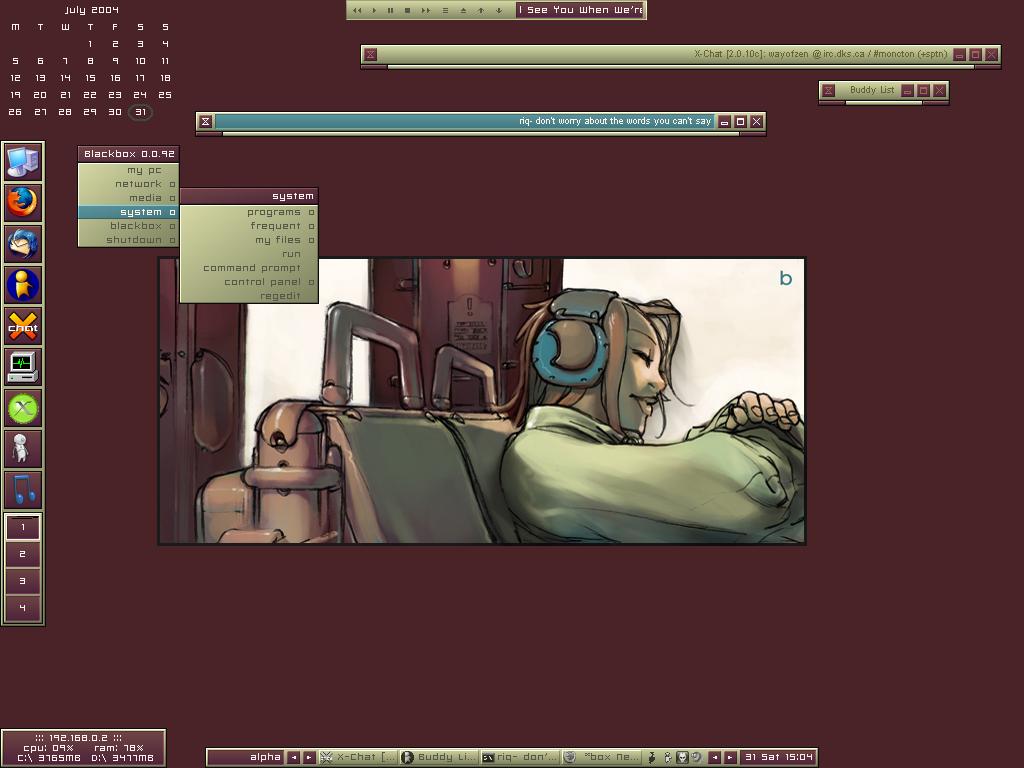Expand the network submenu
The width and height of the screenshot is (1024, 768).
[x=128, y=184]
